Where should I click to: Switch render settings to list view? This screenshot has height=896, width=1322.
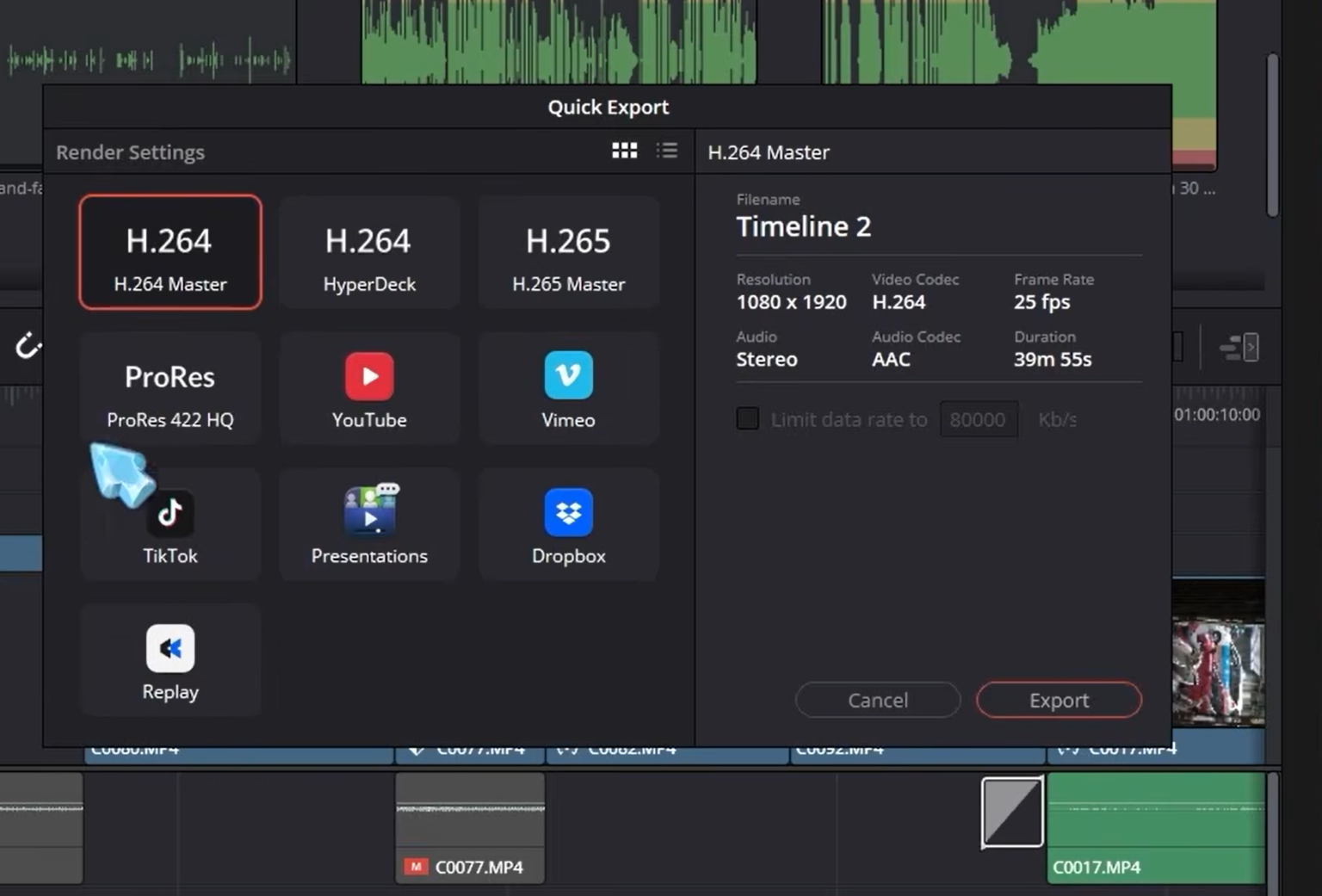pyautogui.click(x=667, y=151)
